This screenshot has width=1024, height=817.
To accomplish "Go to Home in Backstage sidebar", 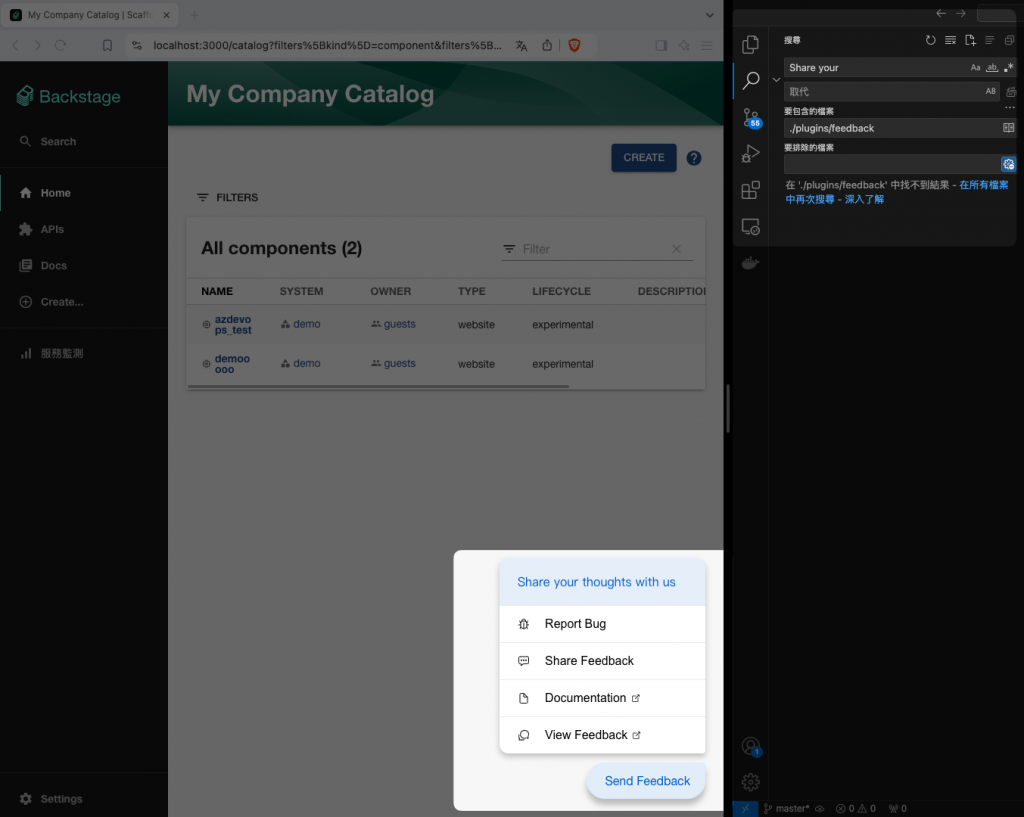I will (84, 193).
